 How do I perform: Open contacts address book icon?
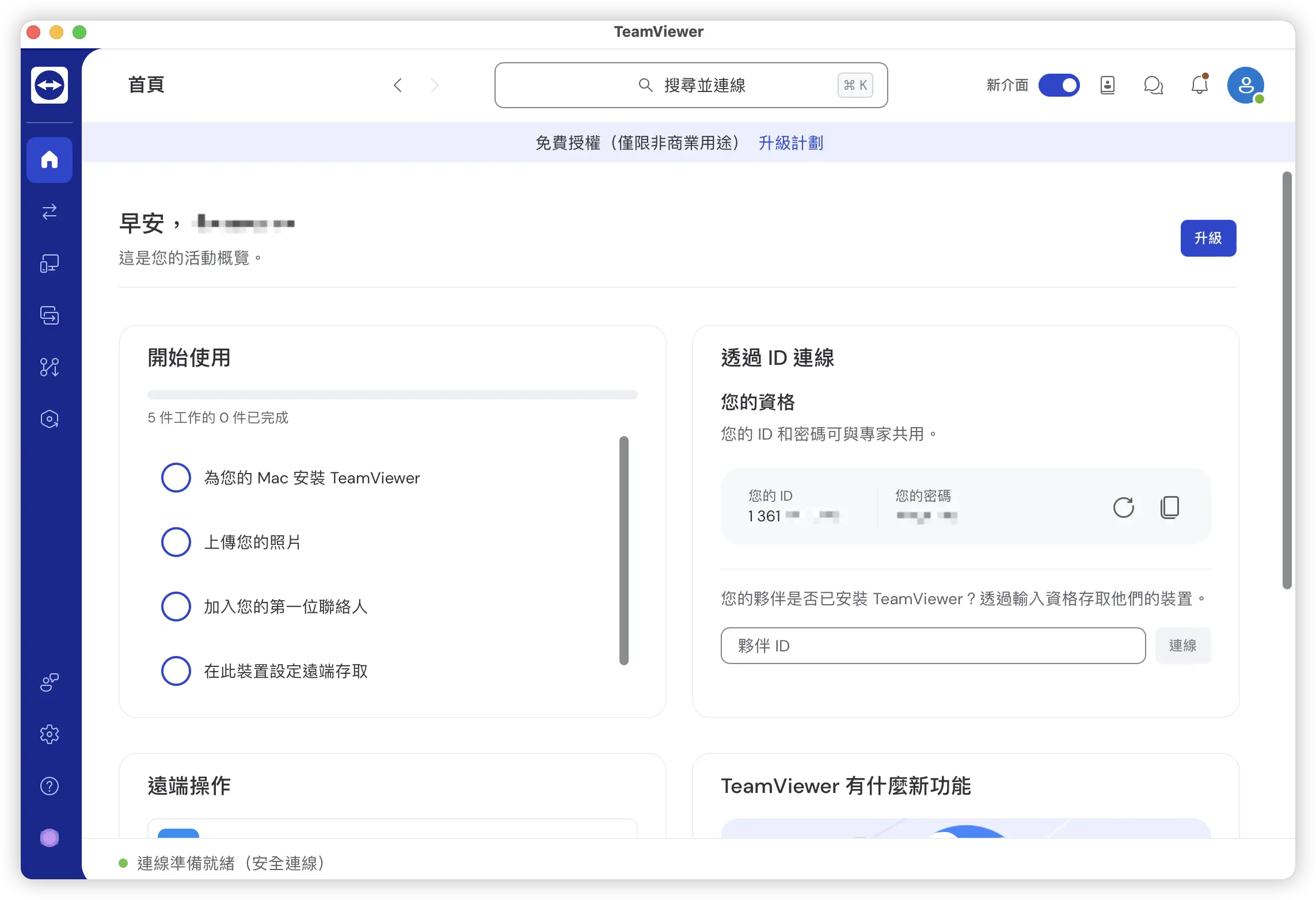coord(1108,85)
